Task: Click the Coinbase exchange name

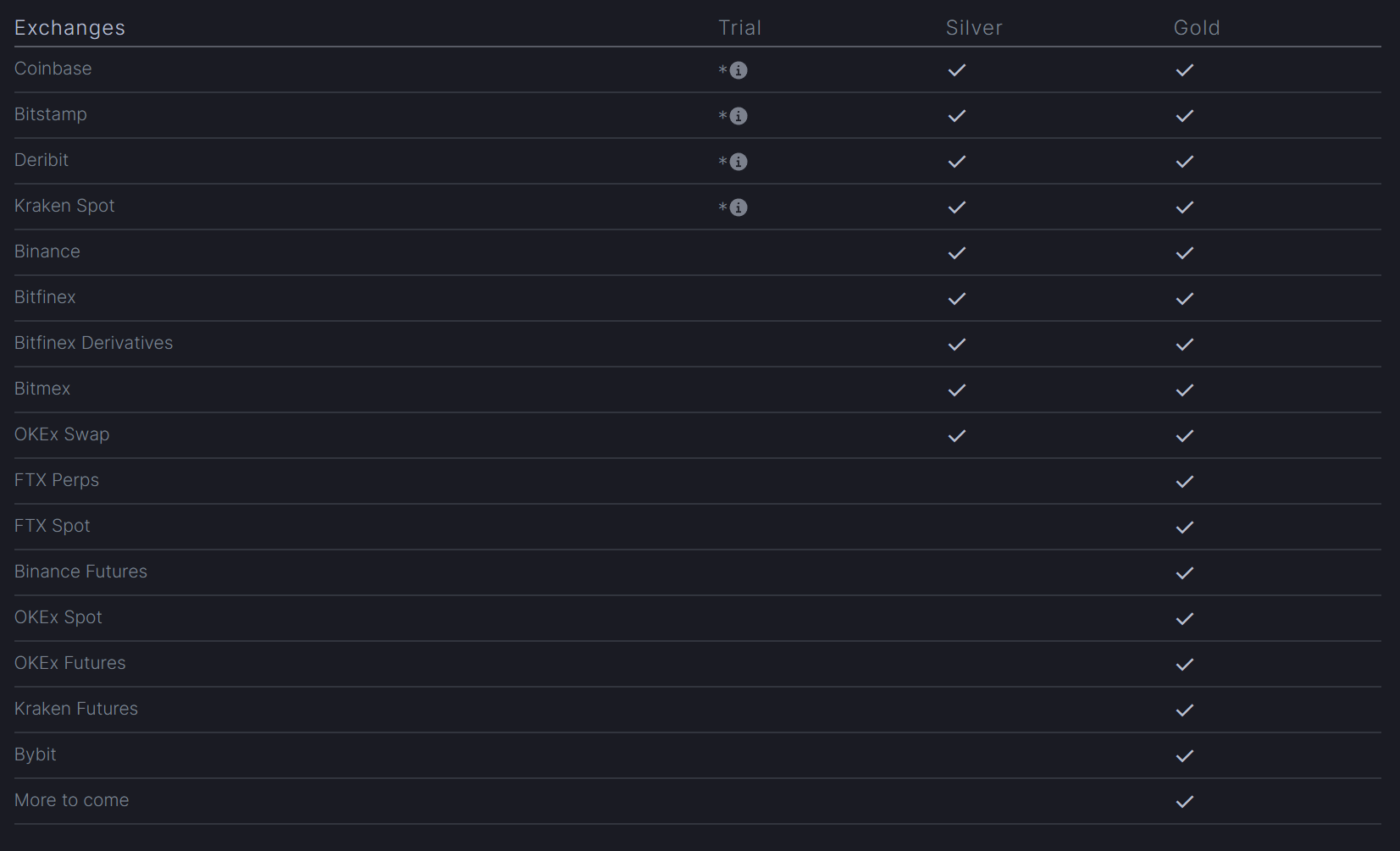Action: coord(53,69)
